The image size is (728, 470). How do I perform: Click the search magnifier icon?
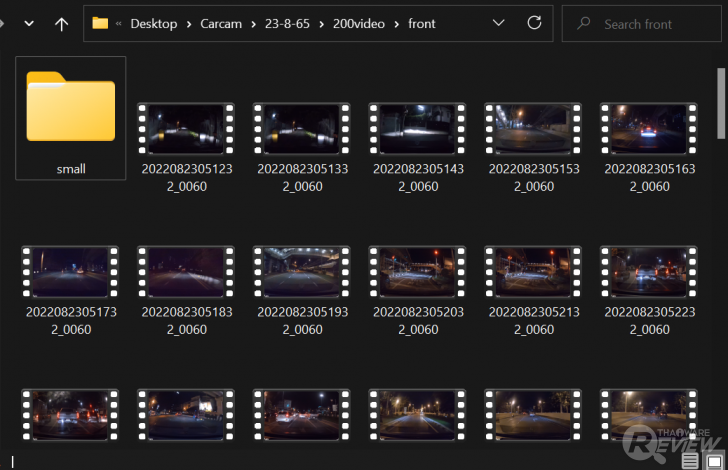coord(584,23)
